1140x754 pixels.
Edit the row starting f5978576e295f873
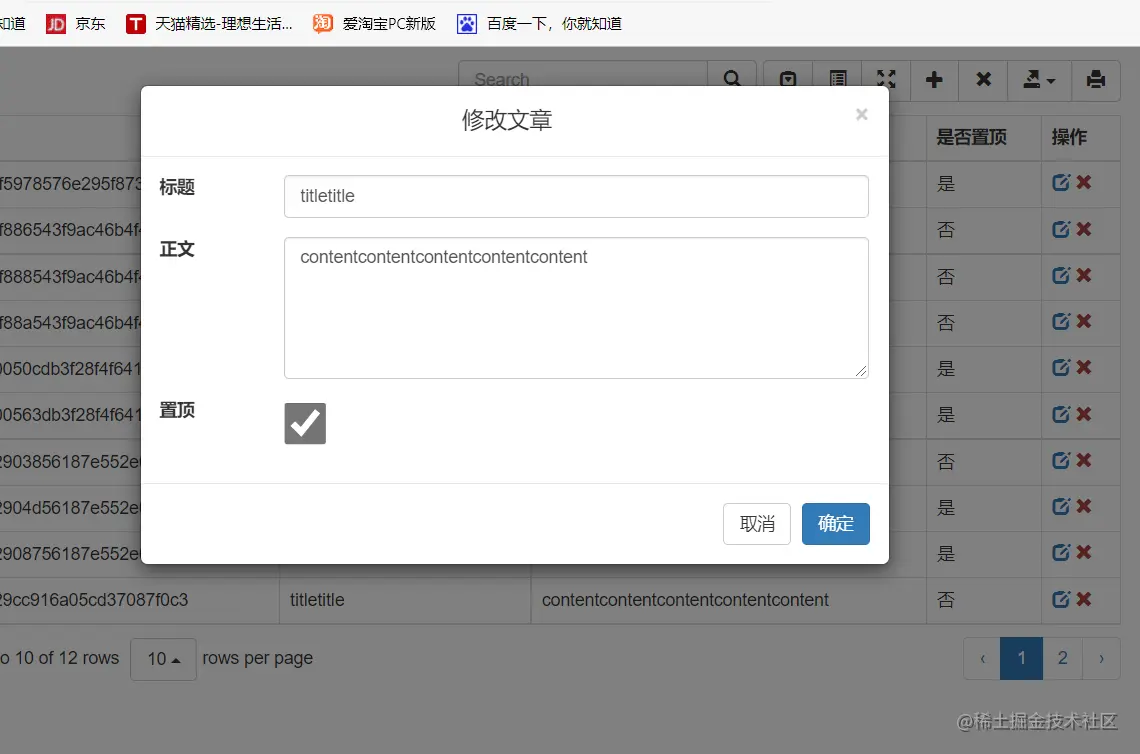pos(1061,183)
